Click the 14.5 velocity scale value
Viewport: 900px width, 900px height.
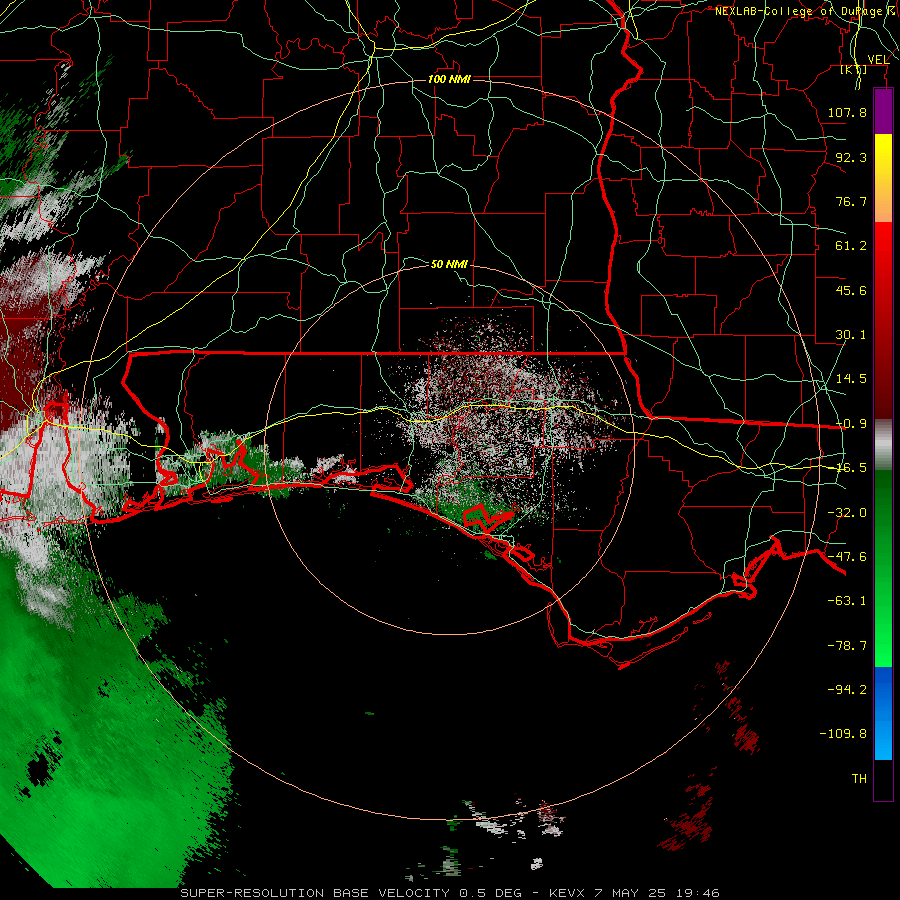(851, 379)
